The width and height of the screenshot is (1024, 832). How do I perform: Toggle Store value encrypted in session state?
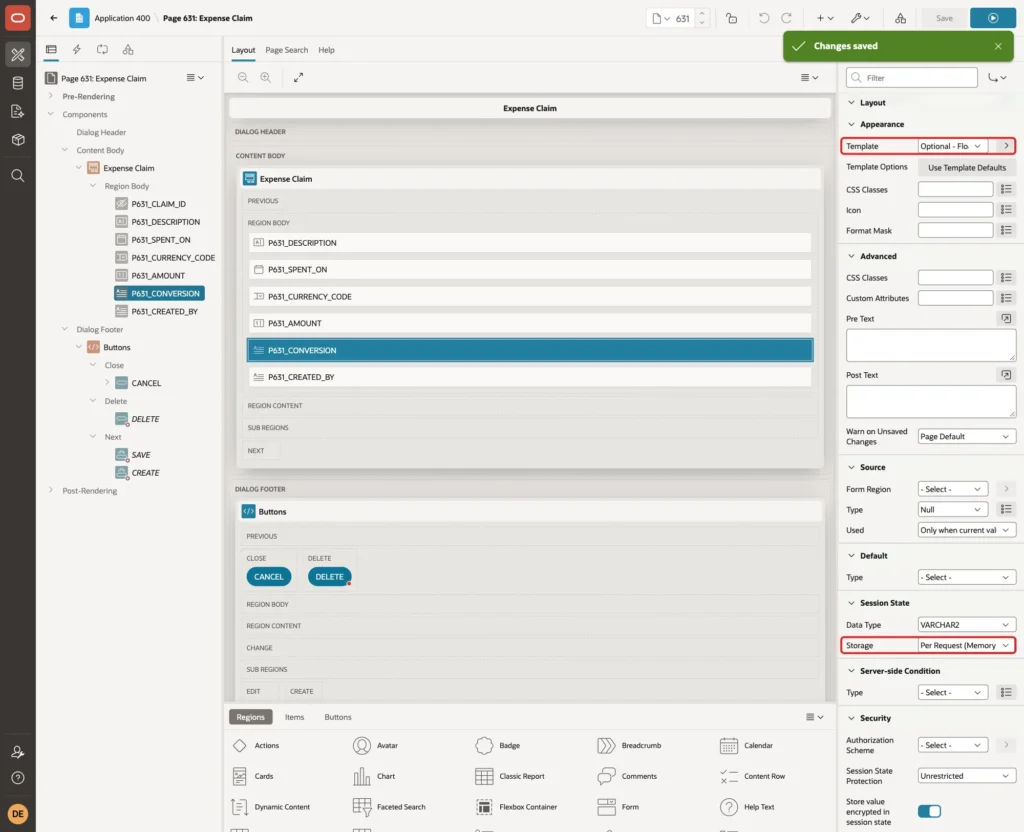click(x=929, y=811)
